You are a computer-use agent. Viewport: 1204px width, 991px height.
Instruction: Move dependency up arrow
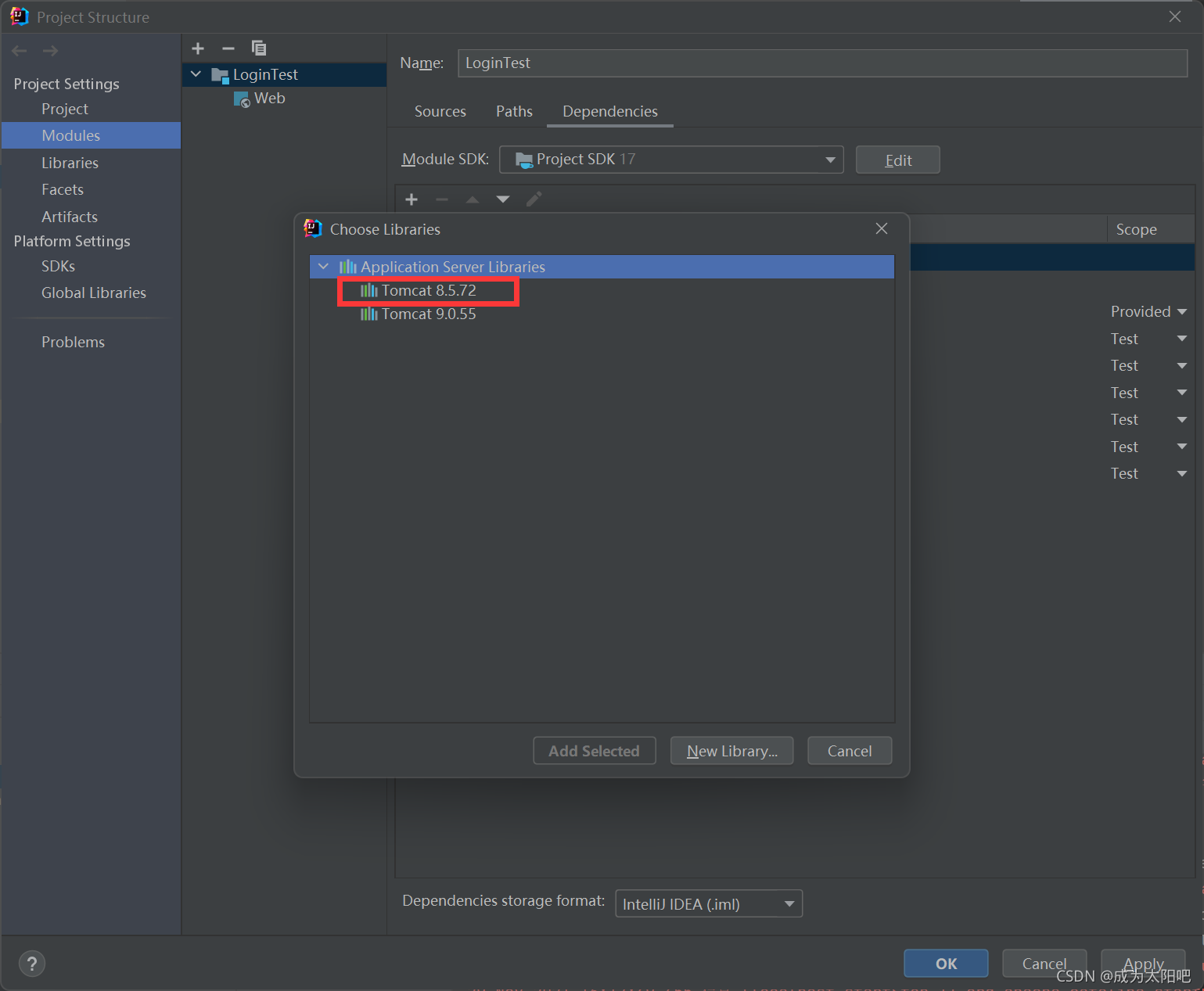[473, 199]
